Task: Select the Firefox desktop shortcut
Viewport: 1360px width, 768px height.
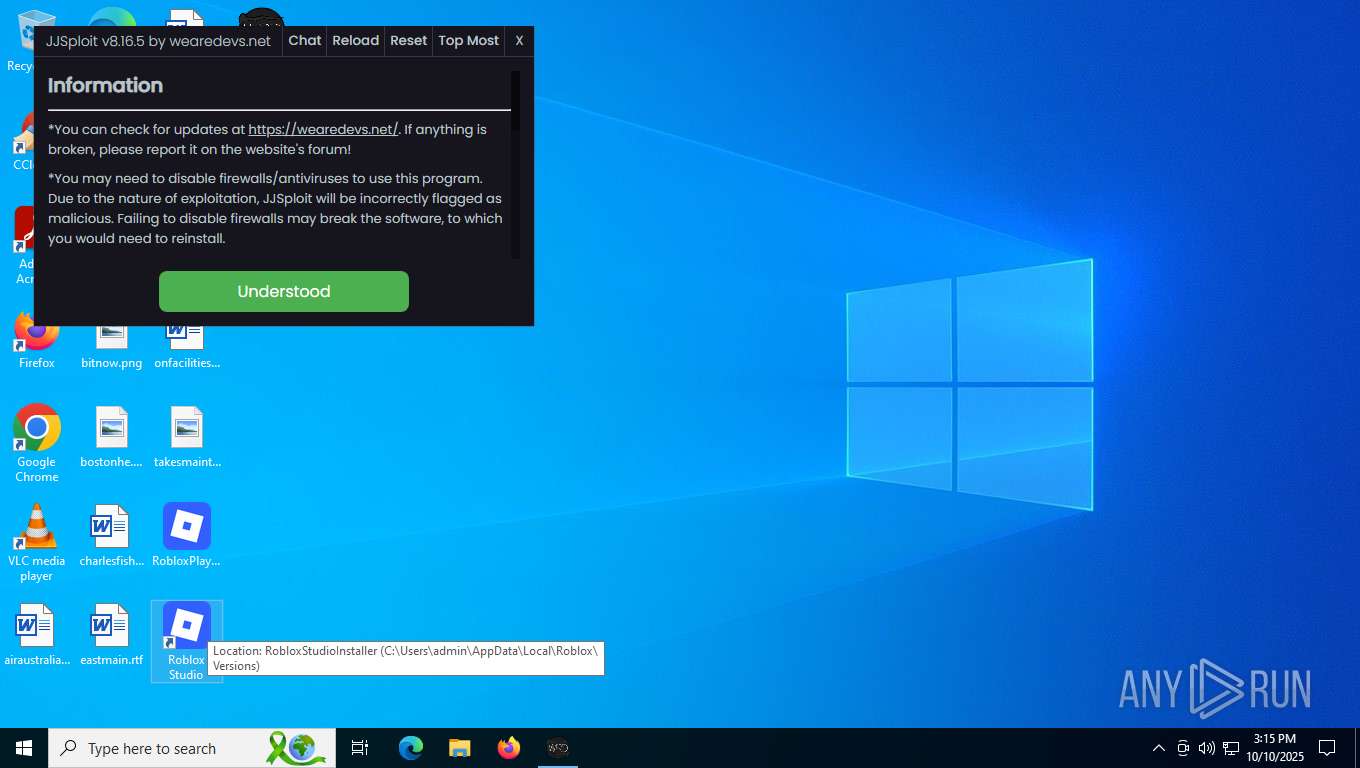Action: pos(37,340)
